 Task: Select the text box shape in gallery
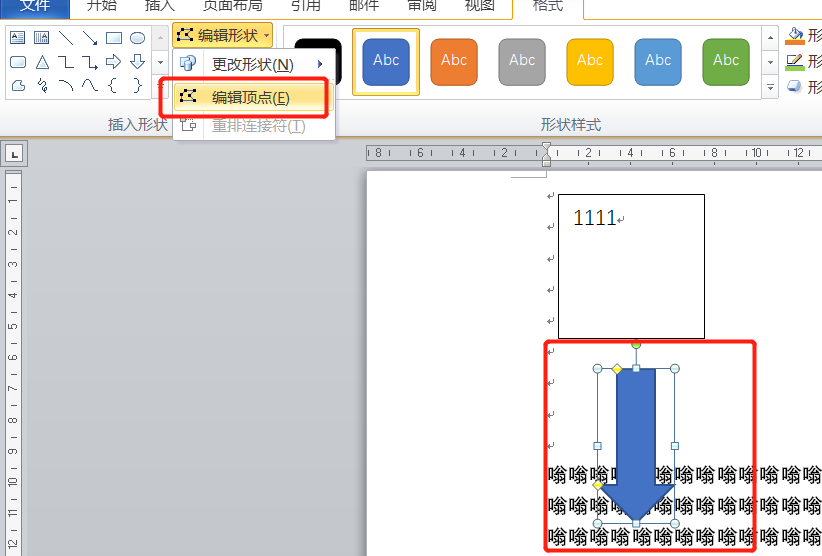point(17,38)
